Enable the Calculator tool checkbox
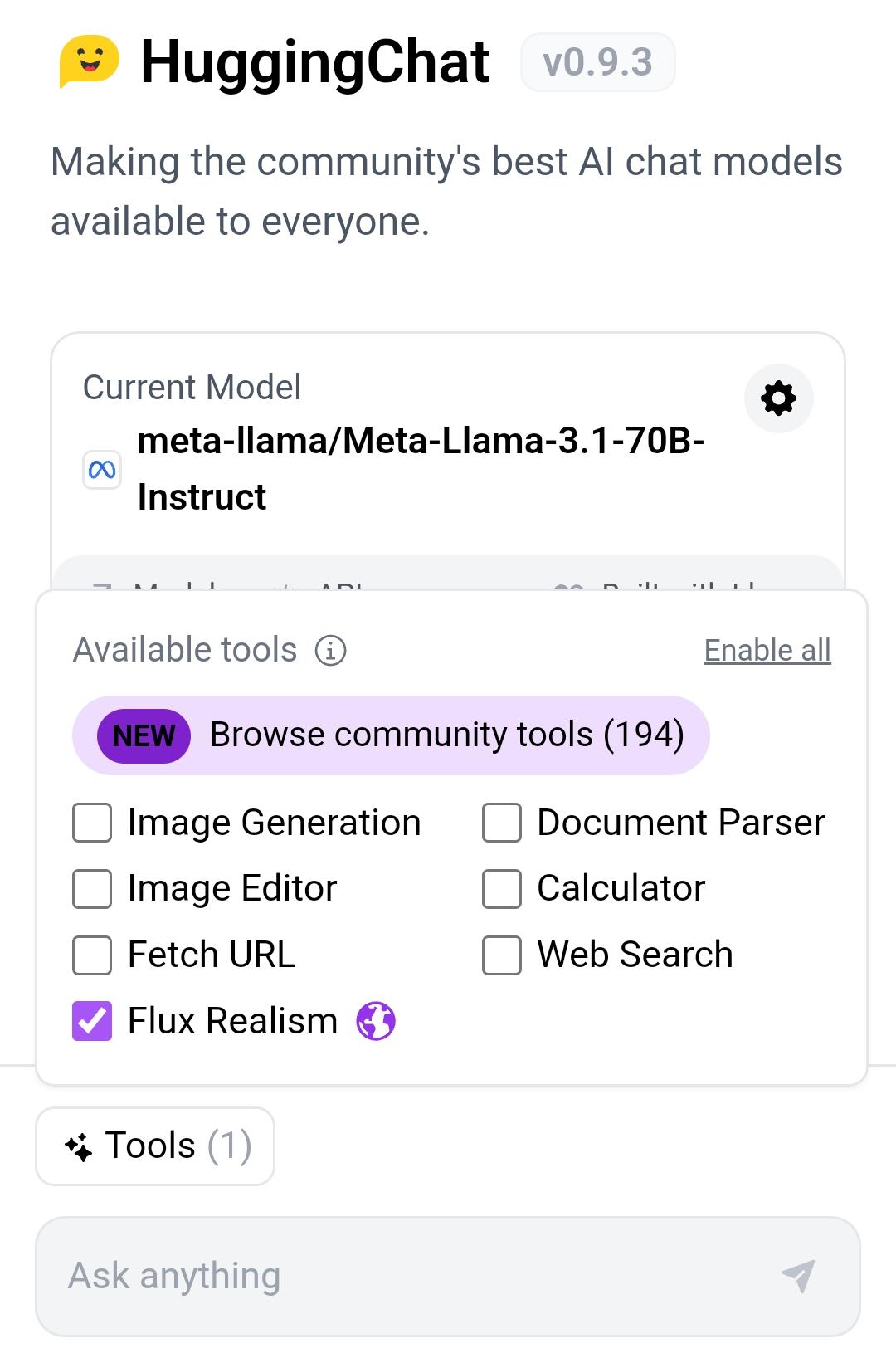The image size is (896, 1358). point(502,888)
